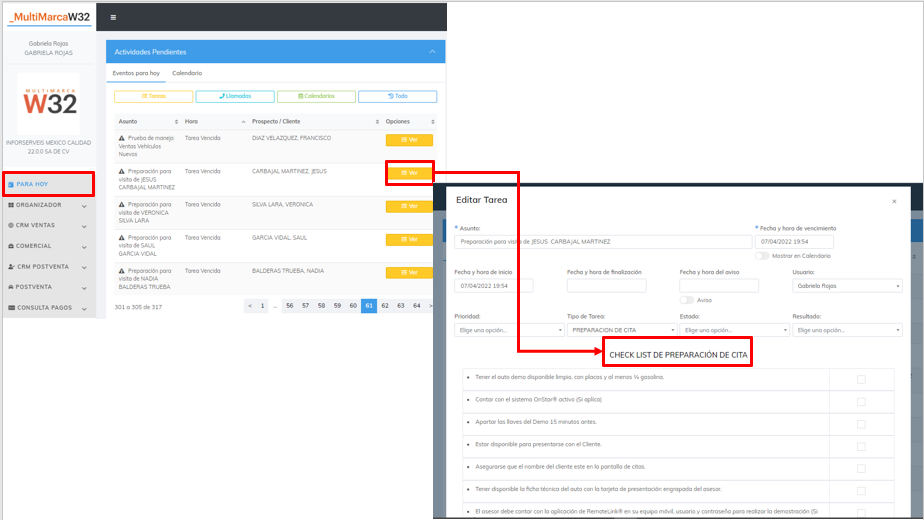Click Fecha y hora de finalización field

click(606, 286)
